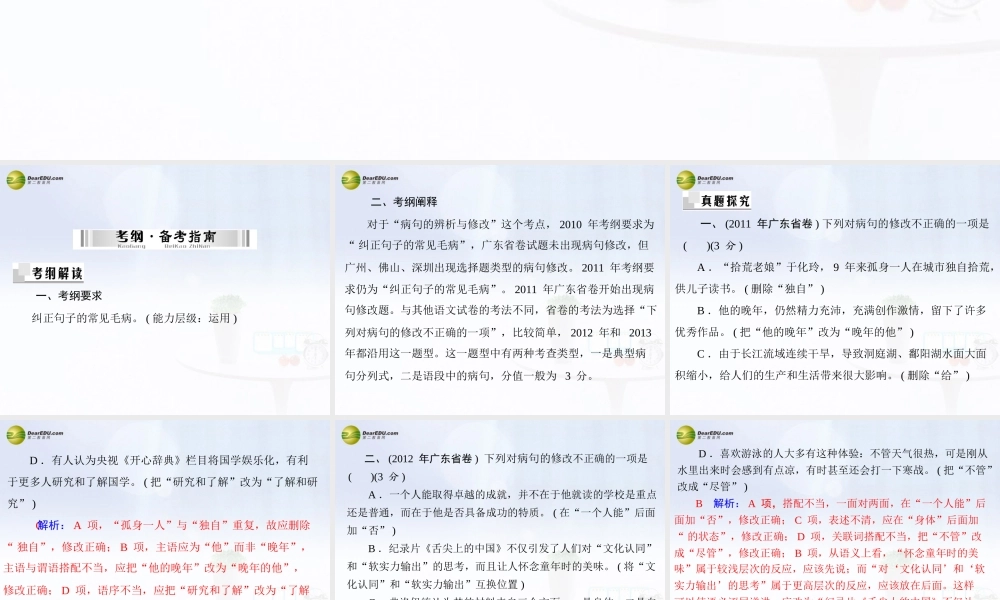Select the heading 二、考纲阐释
This screenshot has height=600, width=1000.
click(404, 202)
